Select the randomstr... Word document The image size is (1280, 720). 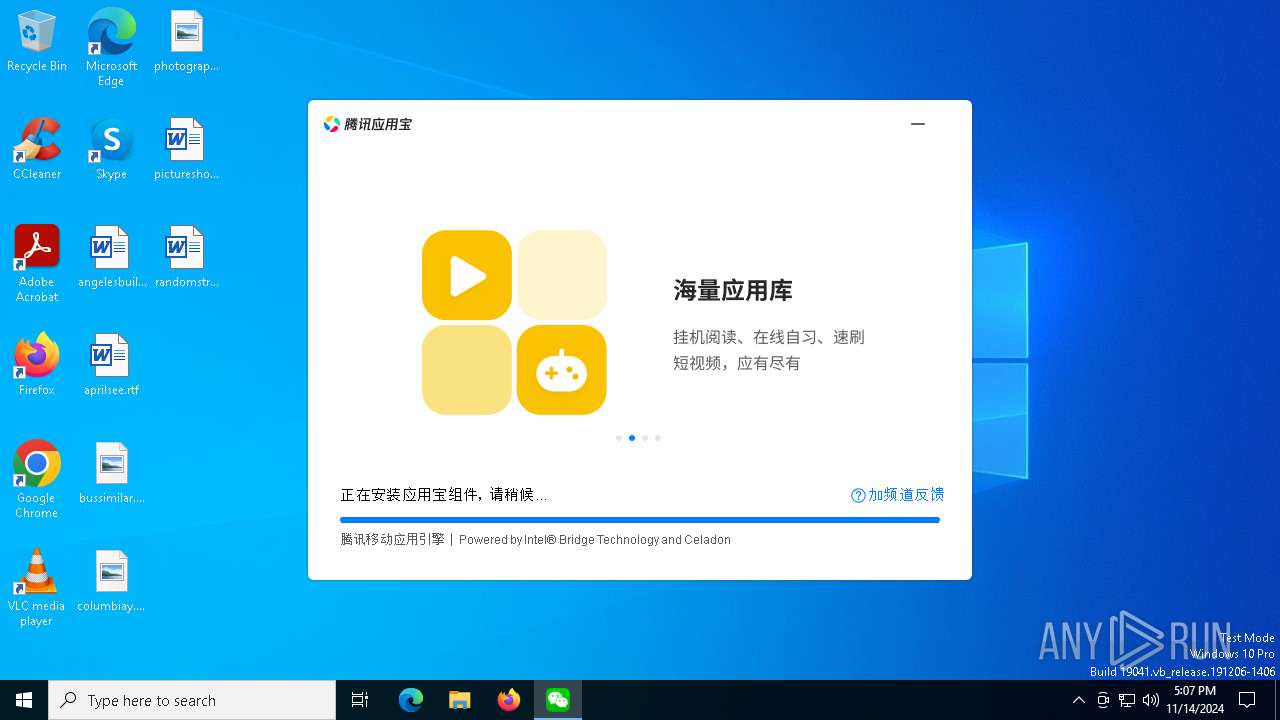tap(186, 258)
